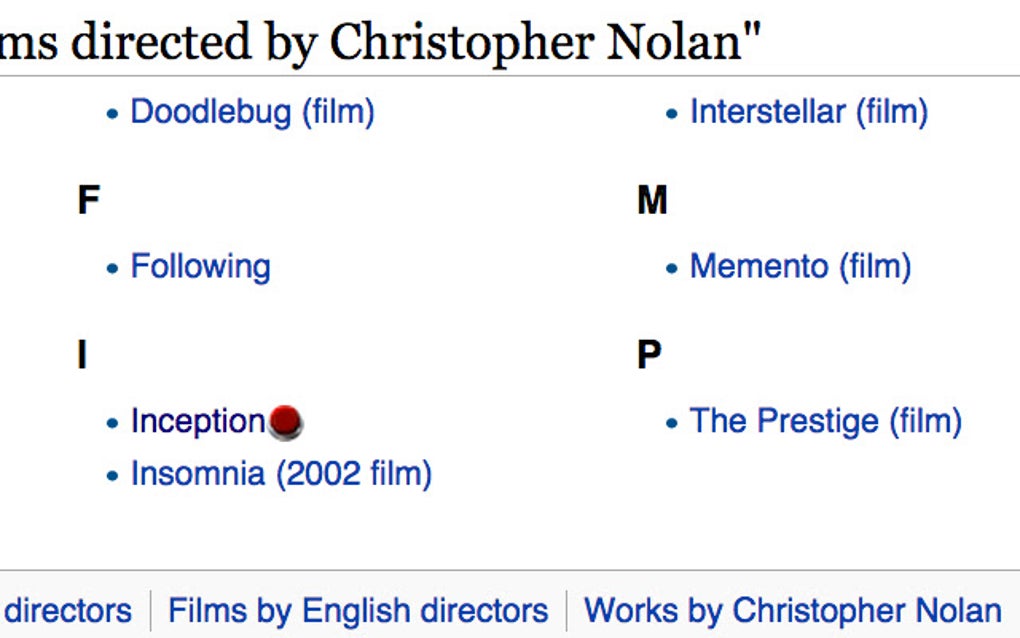Image resolution: width=1020 pixels, height=638 pixels.
Task: Click the "P" section heading letter
Action: coord(649,355)
